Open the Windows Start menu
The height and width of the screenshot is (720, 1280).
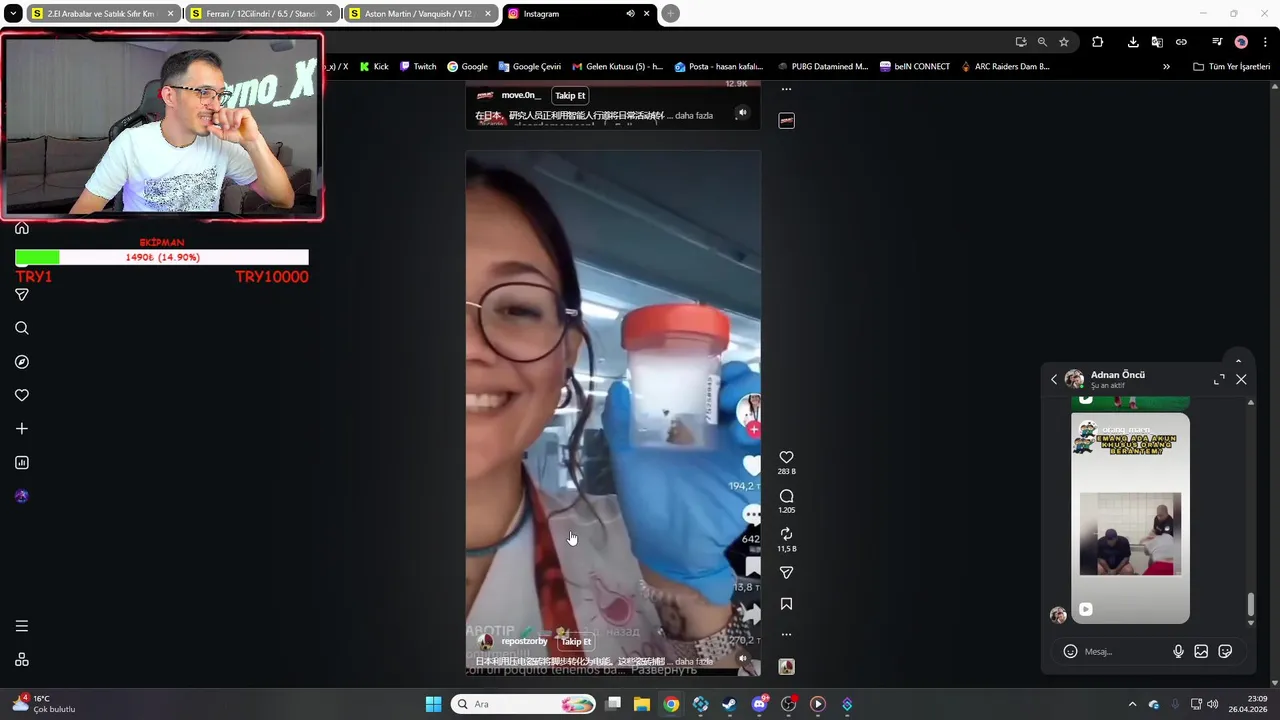pyautogui.click(x=433, y=704)
